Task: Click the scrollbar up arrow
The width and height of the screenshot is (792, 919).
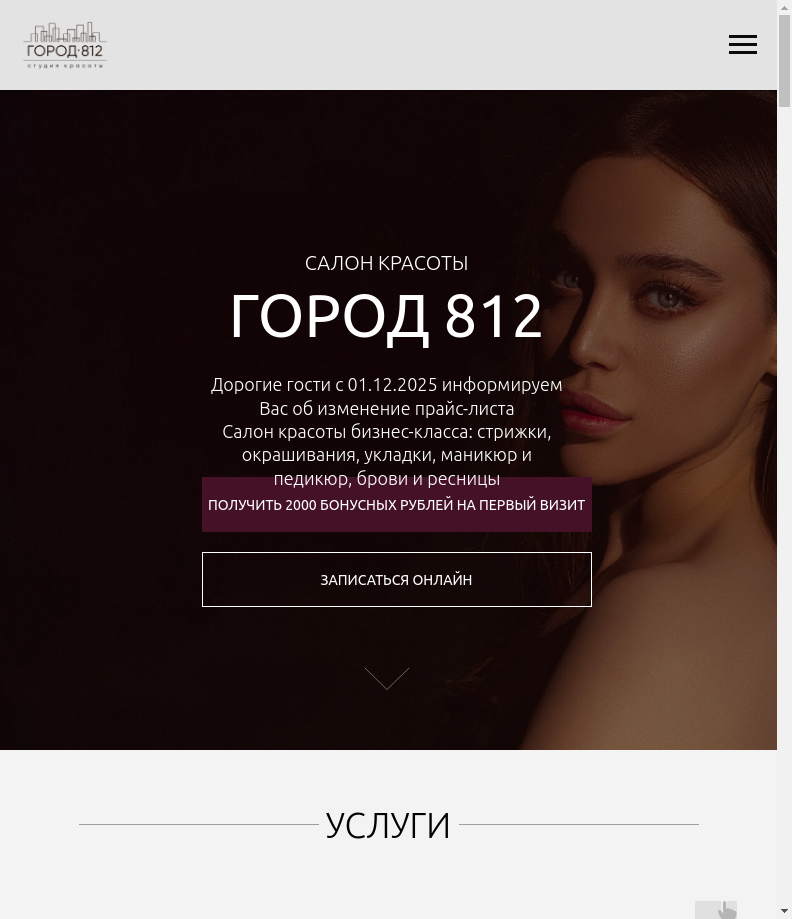Action: point(784,7)
